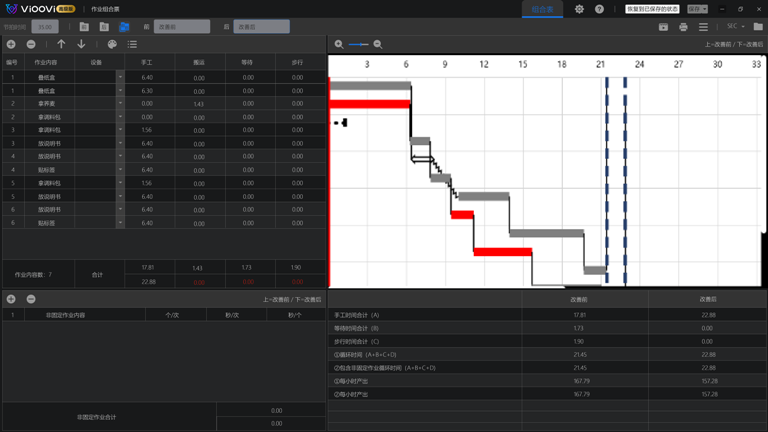Image resolution: width=768 pixels, height=432 pixels.
Task: Click the long gray bar at chart top
Action: point(370,86)
